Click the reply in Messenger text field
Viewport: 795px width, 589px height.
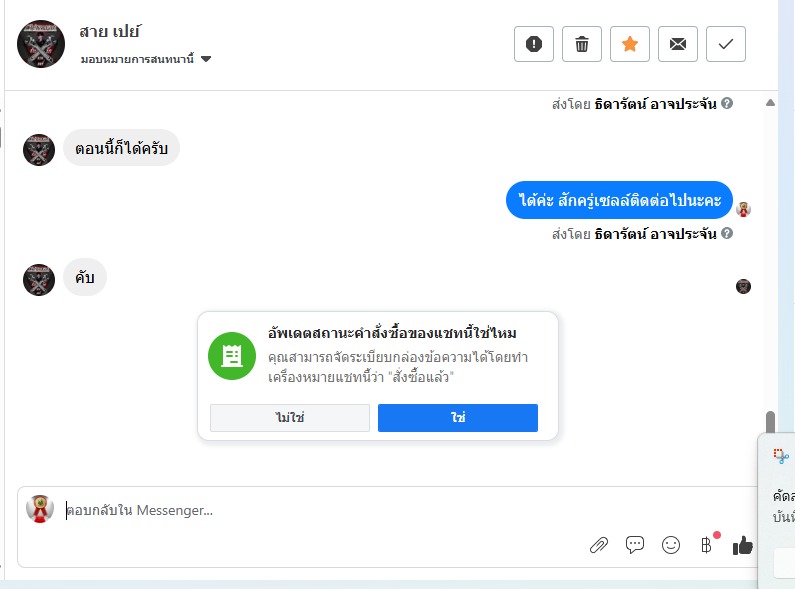tap(320, 511)
